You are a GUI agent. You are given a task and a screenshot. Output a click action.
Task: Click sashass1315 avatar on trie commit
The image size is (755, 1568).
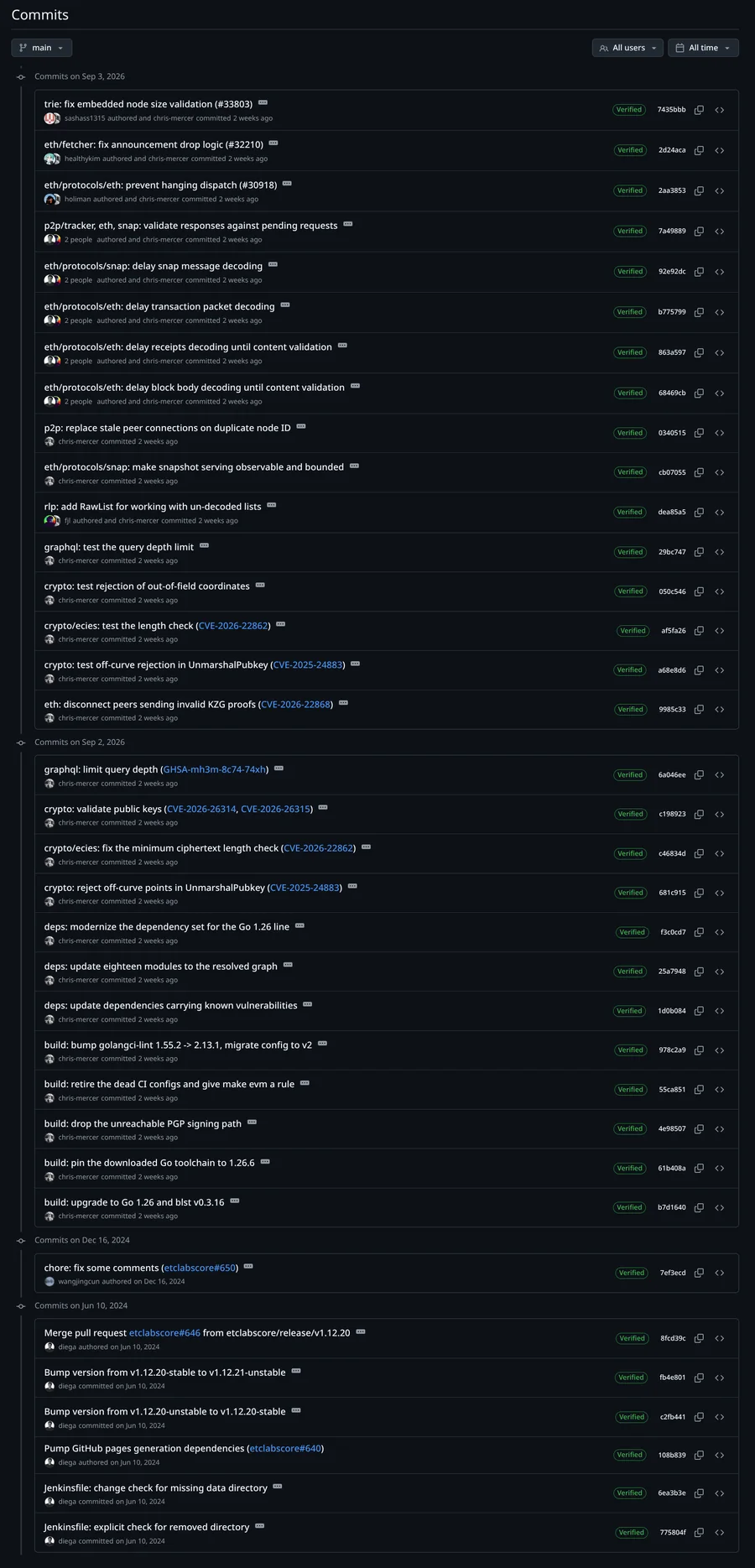pyautogui.click(x=49, y=118)
